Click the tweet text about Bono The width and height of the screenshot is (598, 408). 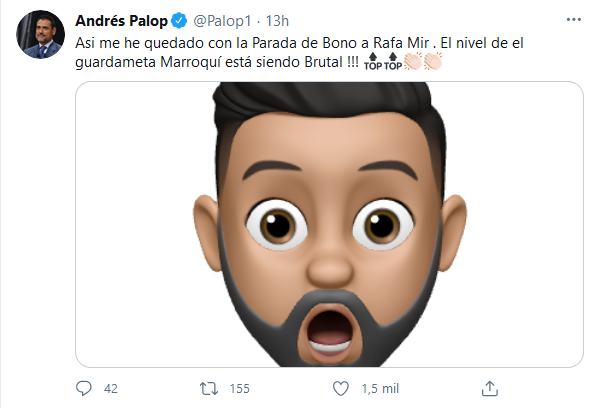(299, 52)
